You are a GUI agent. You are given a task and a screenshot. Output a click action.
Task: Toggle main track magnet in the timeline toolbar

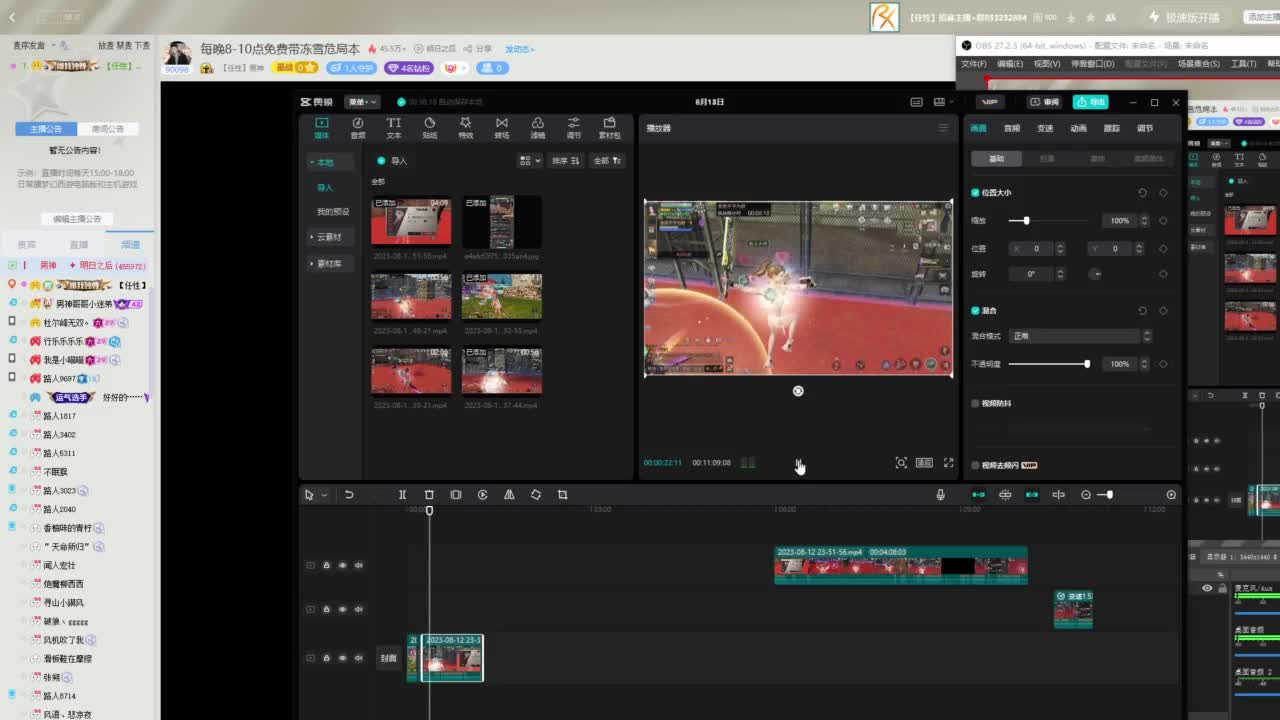(x=978, y=495)
